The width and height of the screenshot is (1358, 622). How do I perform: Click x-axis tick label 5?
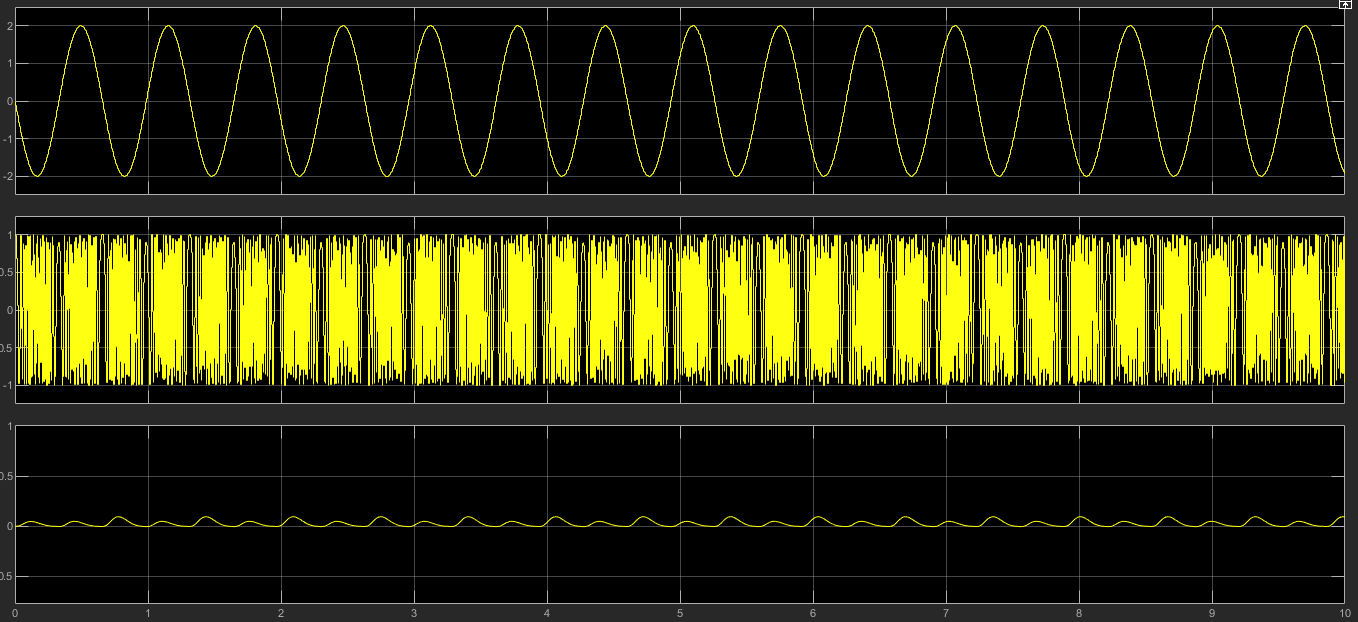point(680,612)
